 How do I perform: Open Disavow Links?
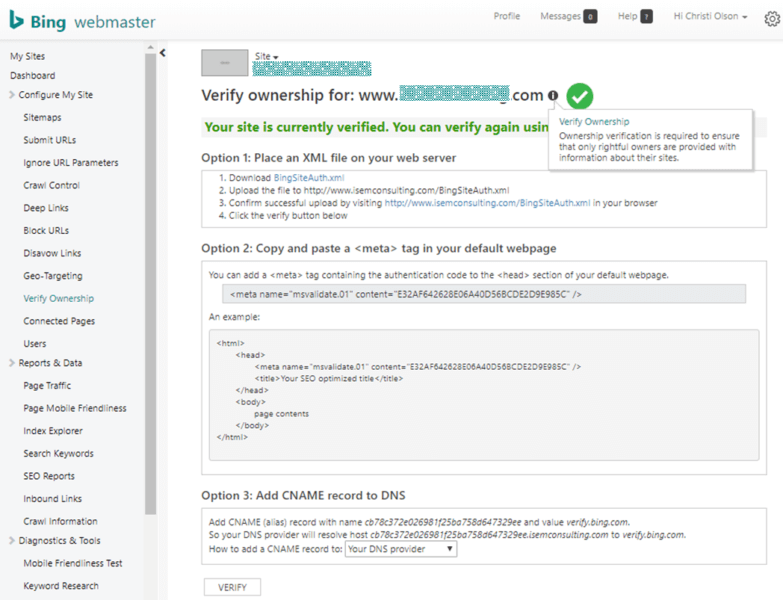[x=52, y=253]
